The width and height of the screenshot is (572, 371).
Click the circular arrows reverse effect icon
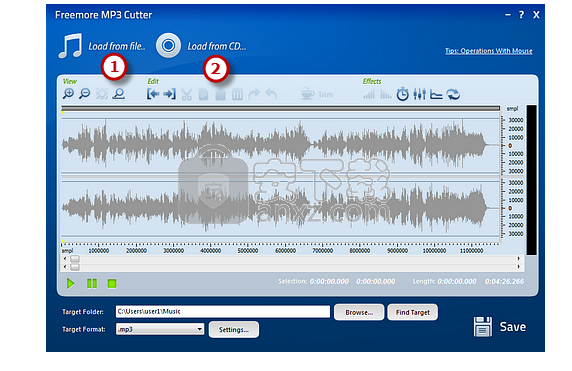click(453, 94)
